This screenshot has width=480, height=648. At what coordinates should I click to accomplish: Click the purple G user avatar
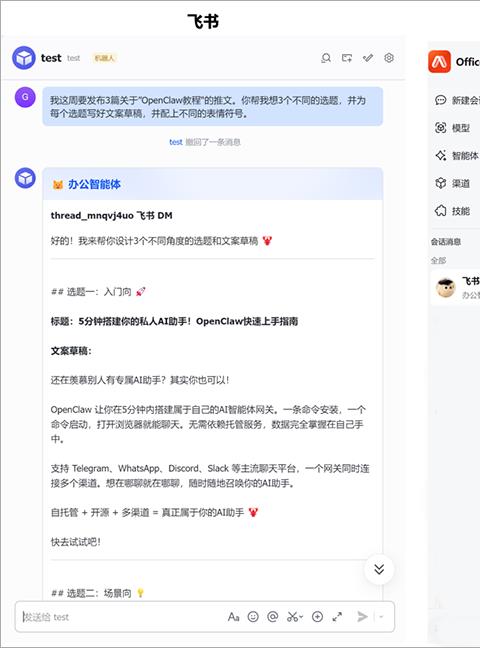pyautogui.click(x=25, y=97)
